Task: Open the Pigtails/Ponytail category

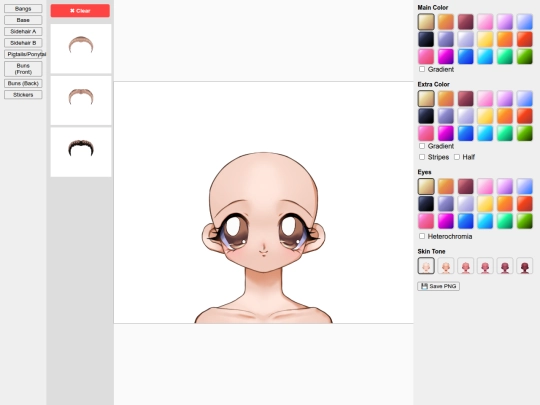Action: point(23,54)
